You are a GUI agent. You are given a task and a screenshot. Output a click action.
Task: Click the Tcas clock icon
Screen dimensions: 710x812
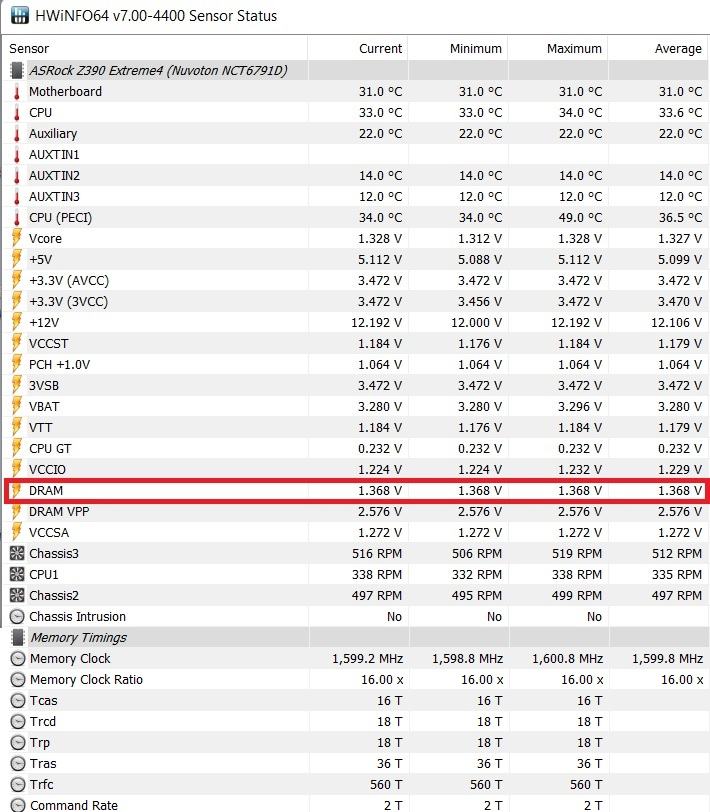(18, 701)
